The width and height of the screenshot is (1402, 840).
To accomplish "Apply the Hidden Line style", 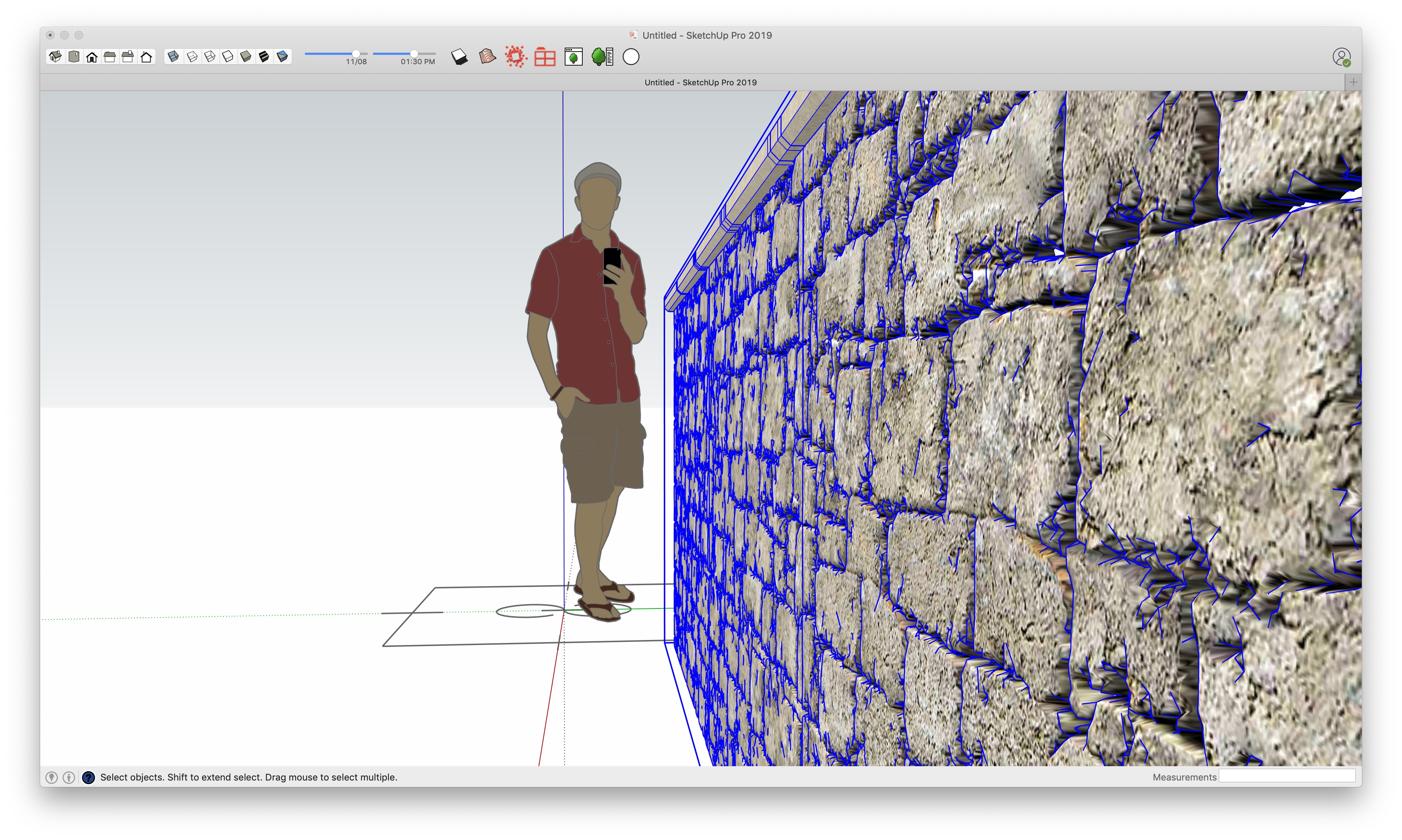I will pyautogui.click(x=228, y=57).
